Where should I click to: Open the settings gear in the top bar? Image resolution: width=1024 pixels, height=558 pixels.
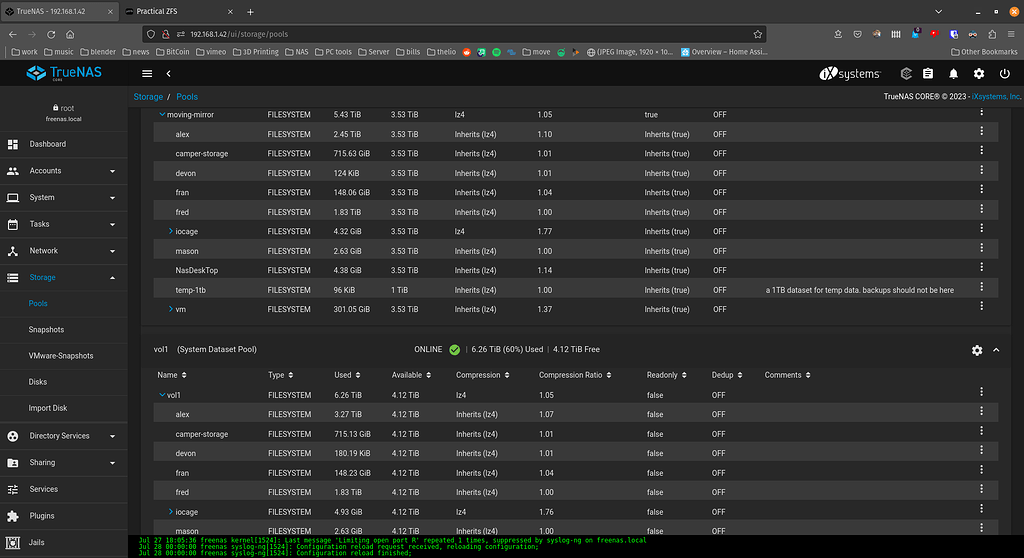[978, 73]
